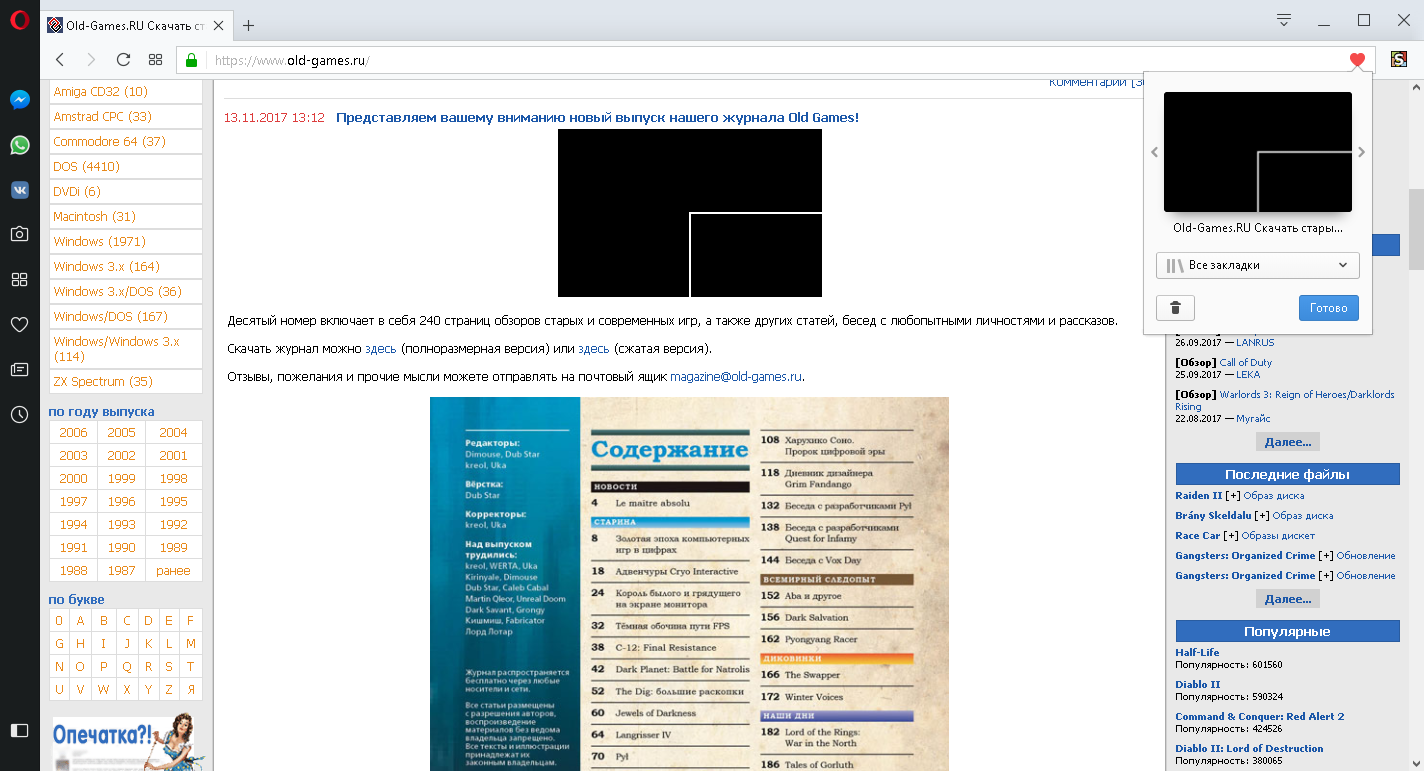
Task: Open the Raiden II file entry
Action: 1199,496
